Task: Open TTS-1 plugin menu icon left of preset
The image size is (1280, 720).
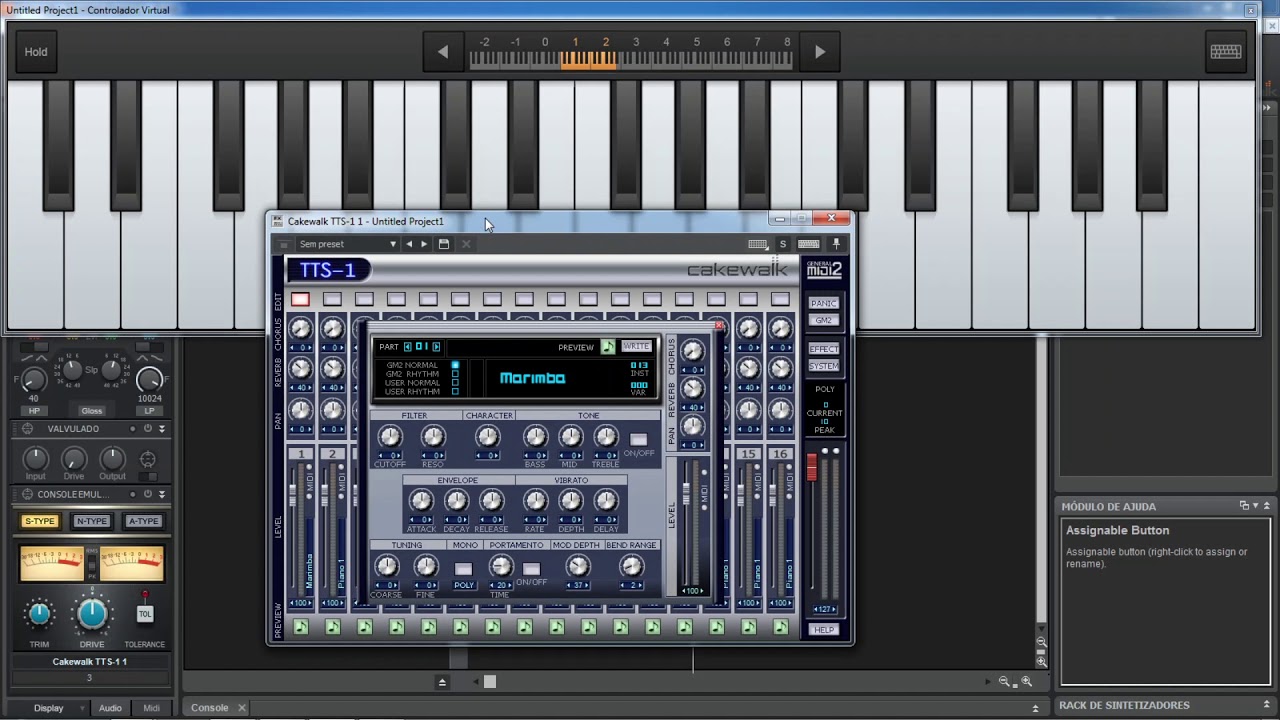Action: (284, 244)
